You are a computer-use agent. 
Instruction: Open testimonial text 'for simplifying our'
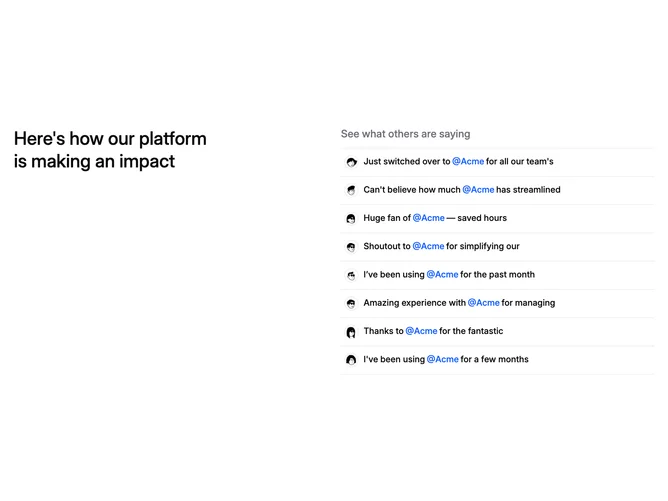coord(483,246)
